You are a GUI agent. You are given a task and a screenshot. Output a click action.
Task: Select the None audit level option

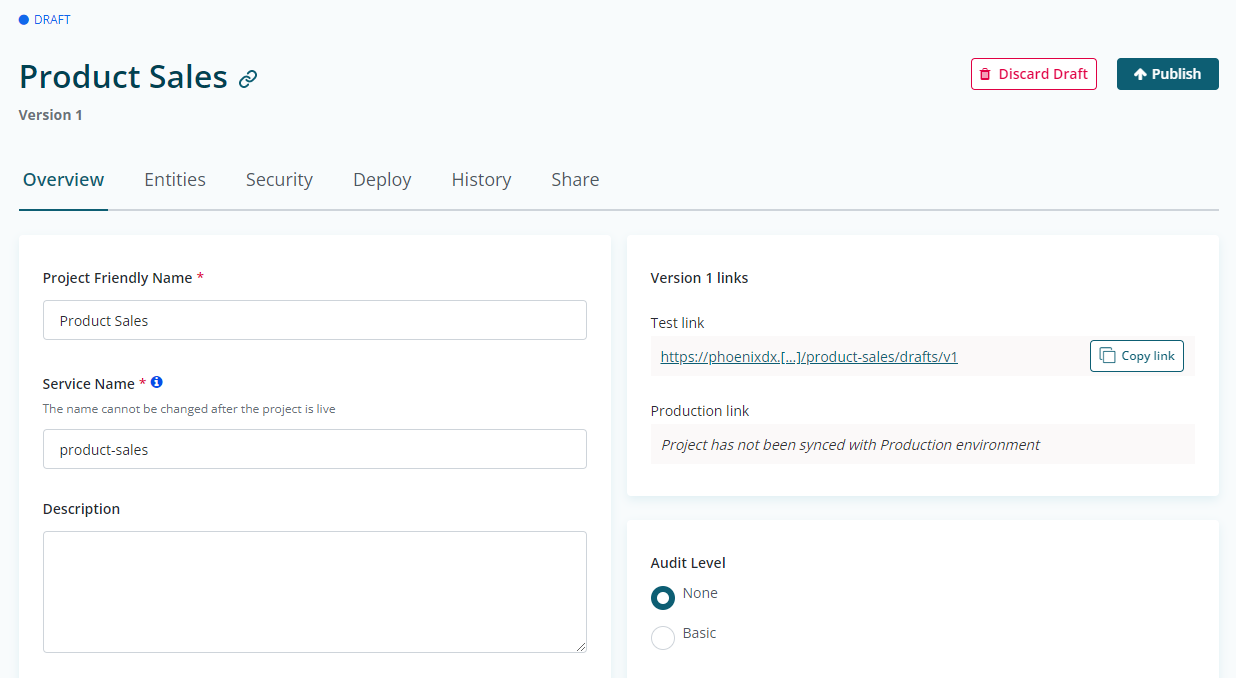(663, 597)
